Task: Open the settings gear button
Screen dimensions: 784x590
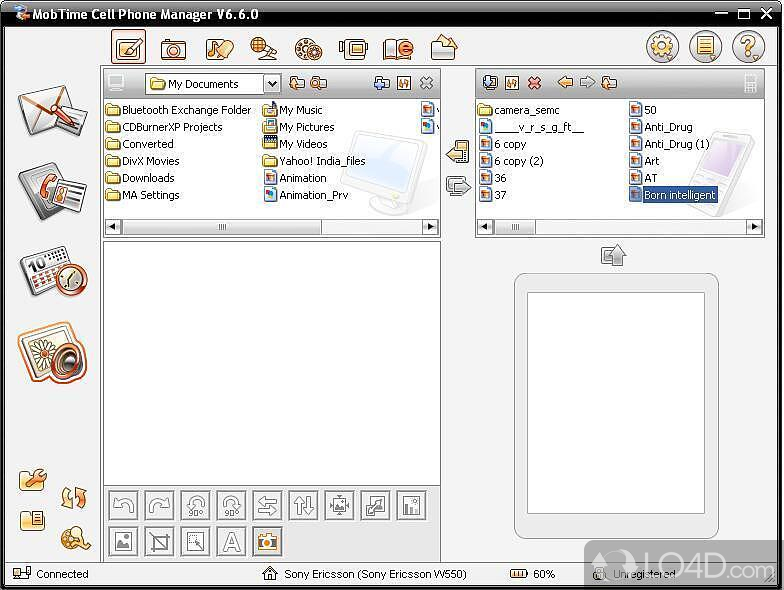Action: click(662, 47)
